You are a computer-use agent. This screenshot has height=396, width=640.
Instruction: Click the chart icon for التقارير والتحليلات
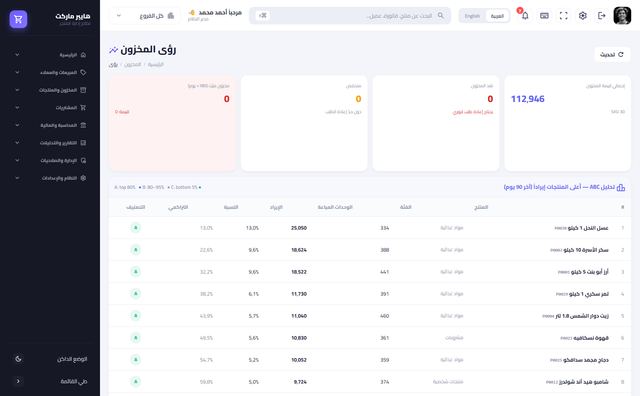(x=83, y=143)
